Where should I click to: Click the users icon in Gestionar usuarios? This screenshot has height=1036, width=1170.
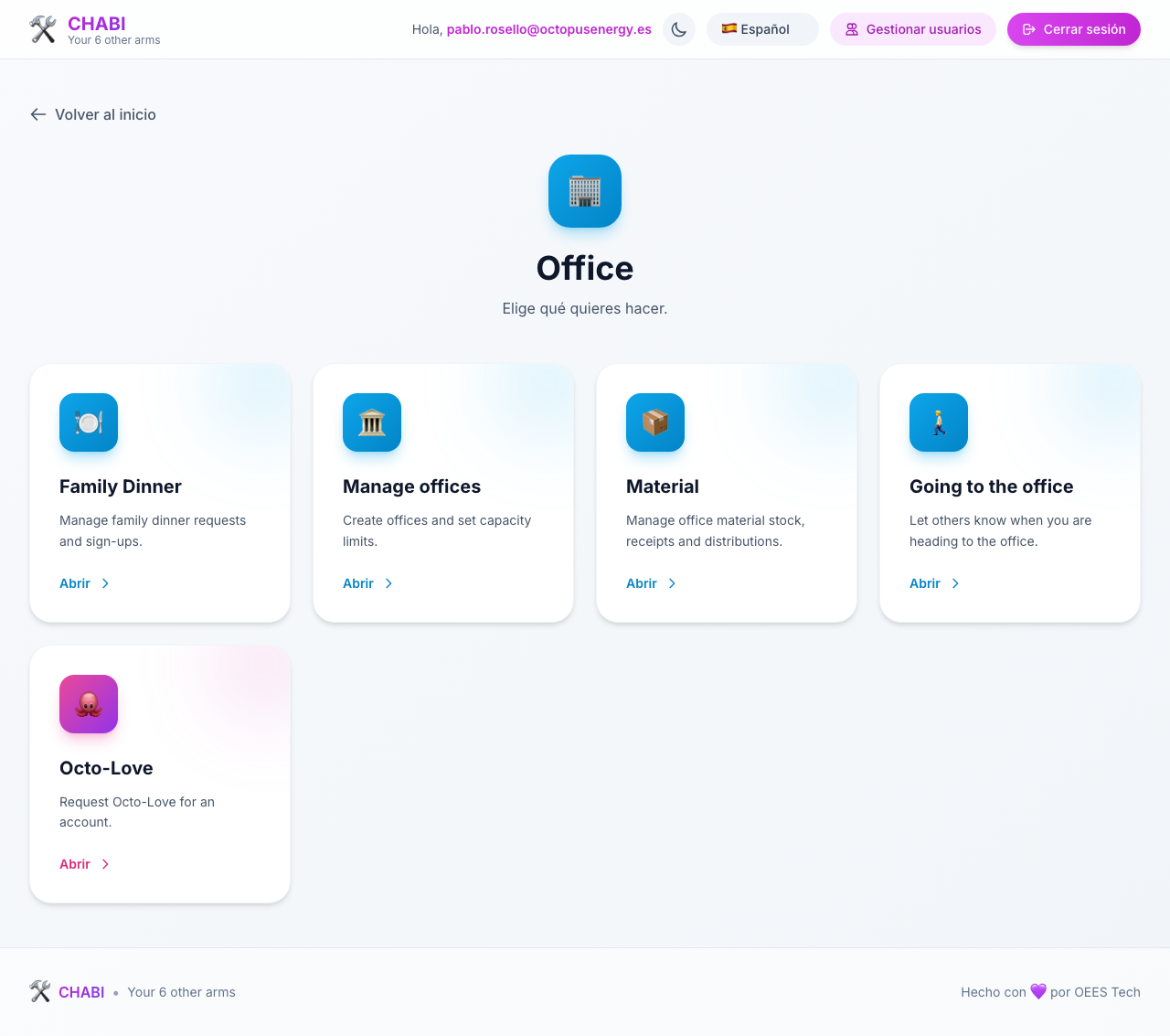tap(852, 29)
